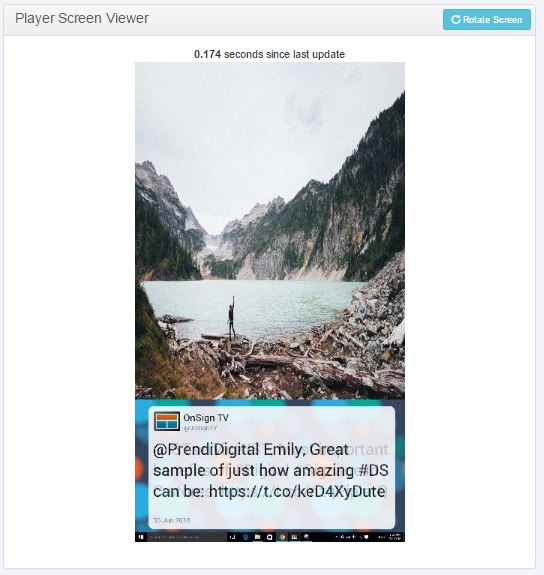544x575 pixels.
Task: Open the Store icon on taskbar
Action: (x=270, y=537)
